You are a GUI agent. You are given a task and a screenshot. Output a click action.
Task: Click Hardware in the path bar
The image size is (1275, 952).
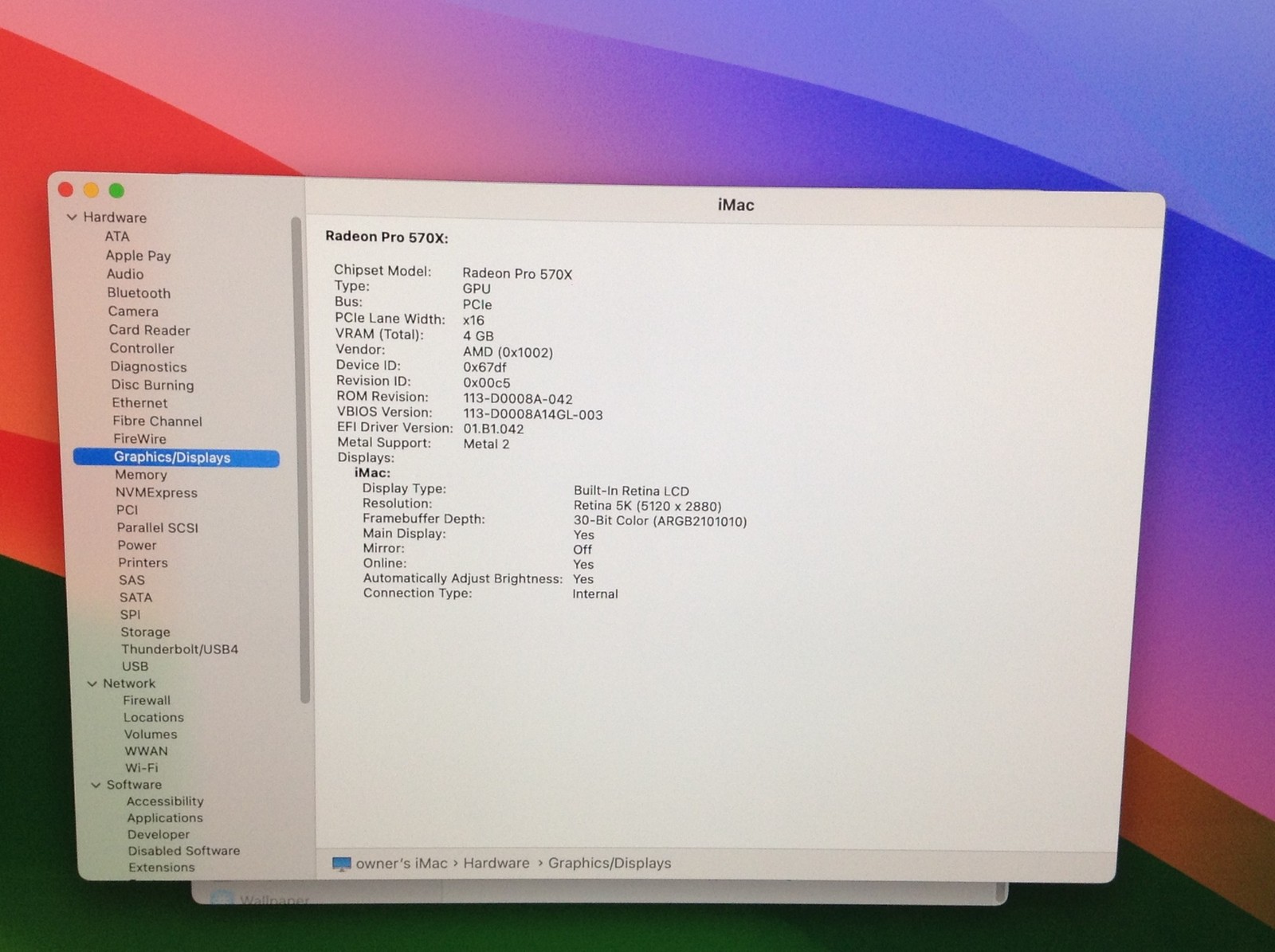pos(496,864)
